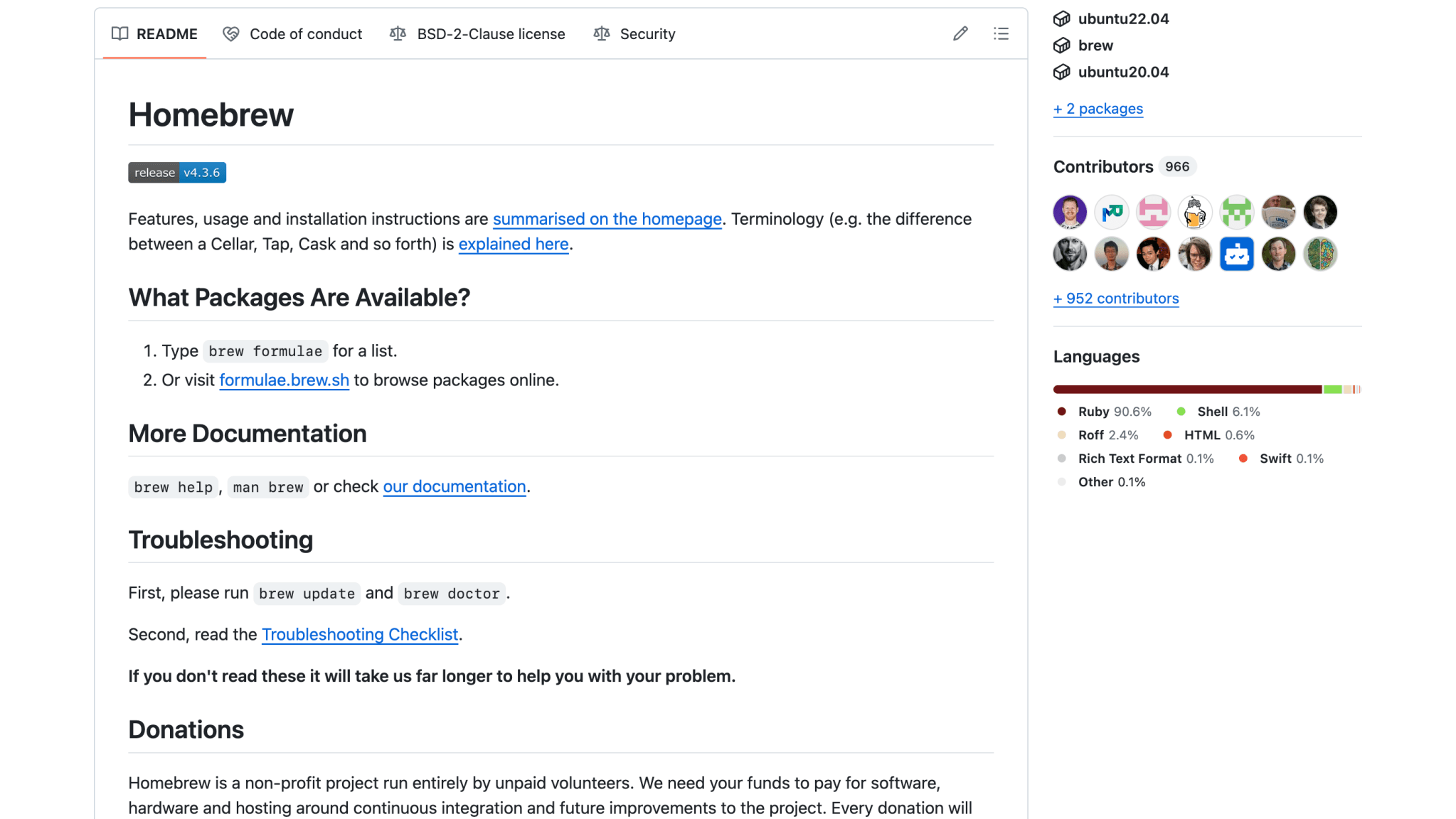The image size is (1456, 819).
Task: Show all 952 additional contributors
Action: click(x=1115, y=298)
